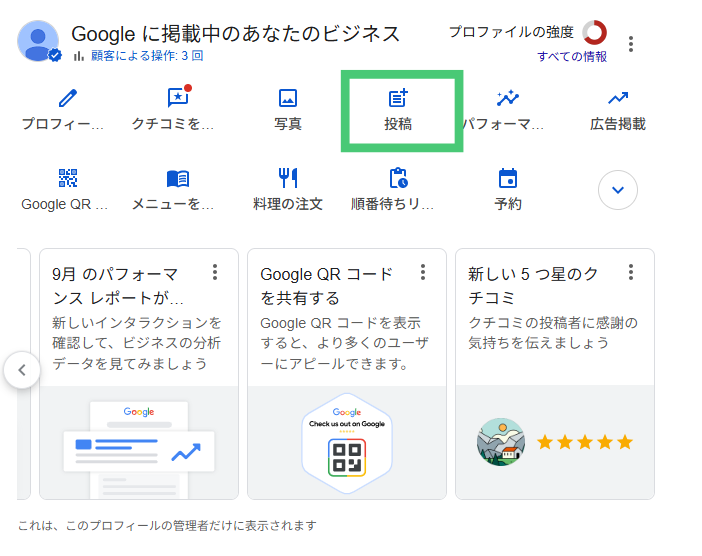Image resolution: width=702 pixels, height=556 pixels.
Task: Open the 予約 booking calendar icon
Action: tap(508, 178)
